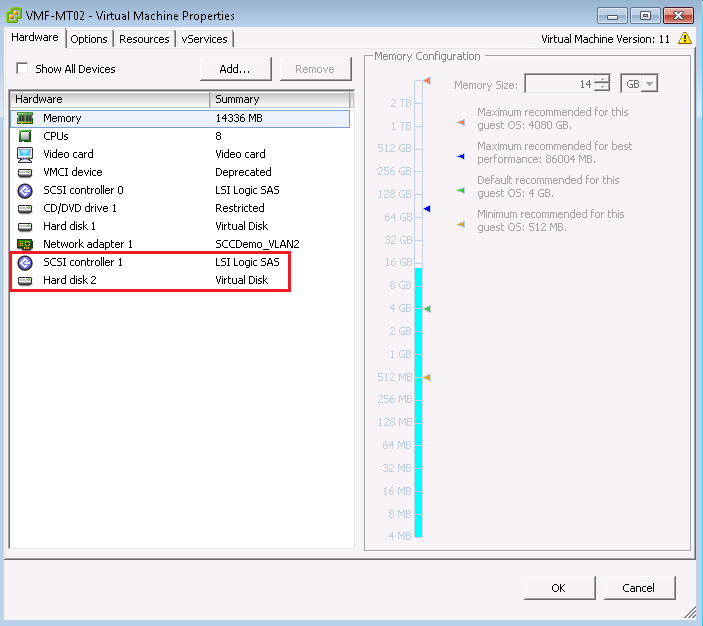Increase memory size with stepper arrow
Screen dimensions: 703x626
602,80
